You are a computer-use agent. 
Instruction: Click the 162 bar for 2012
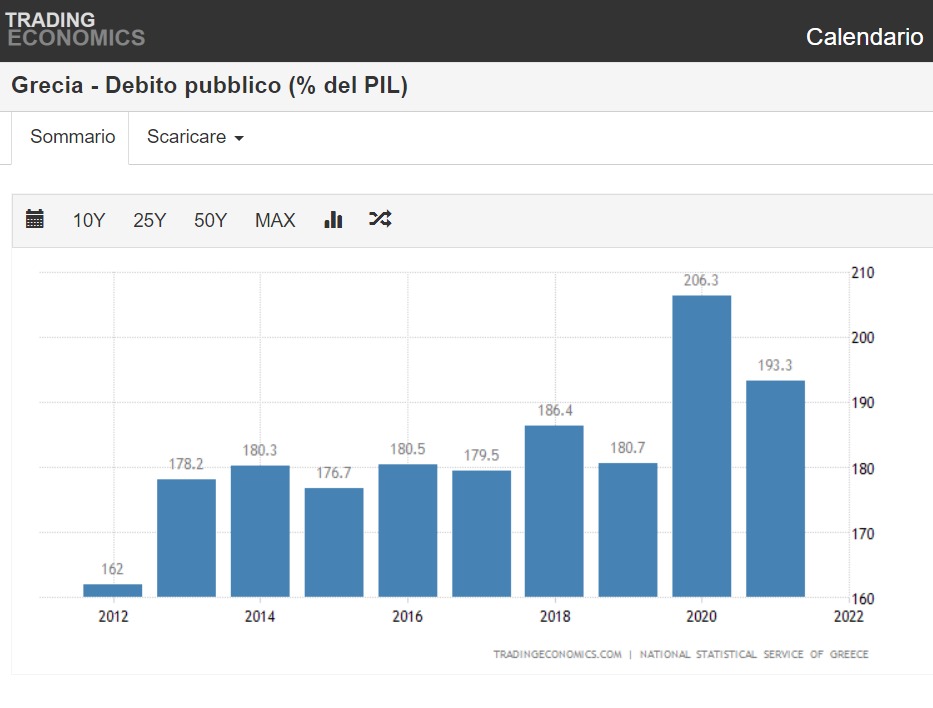click(112, 590)
